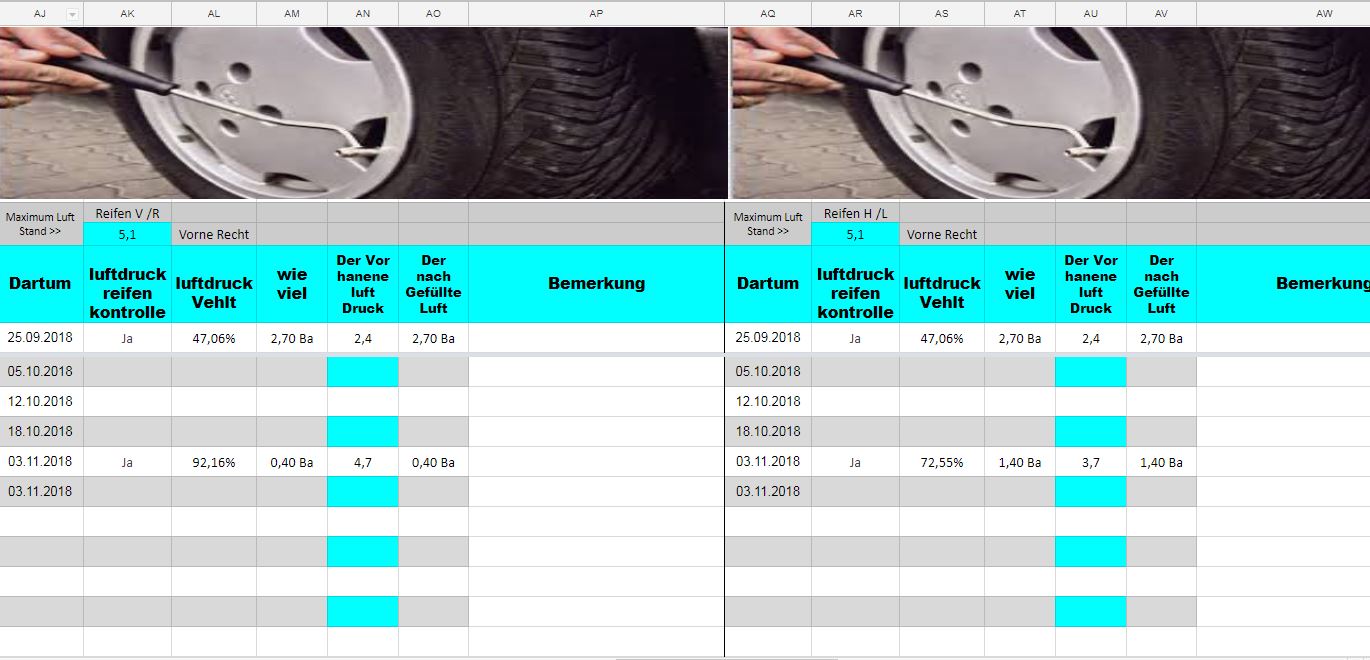Click the 1,40 Ba cell in column AT
1370x660 pixels.
click(x=1020, y=462)
